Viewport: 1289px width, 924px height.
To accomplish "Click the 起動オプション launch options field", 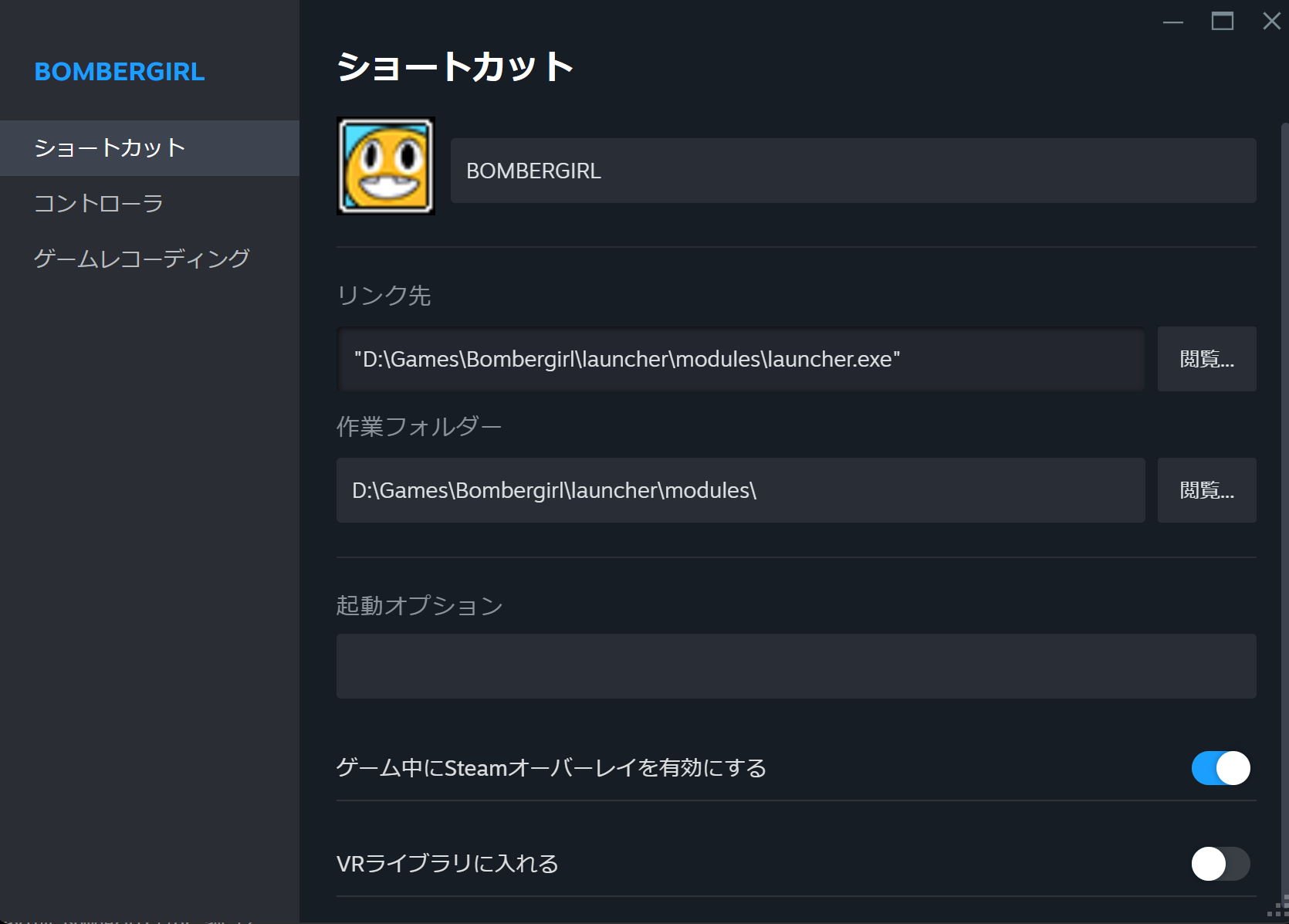I will [x=797, y=666].
